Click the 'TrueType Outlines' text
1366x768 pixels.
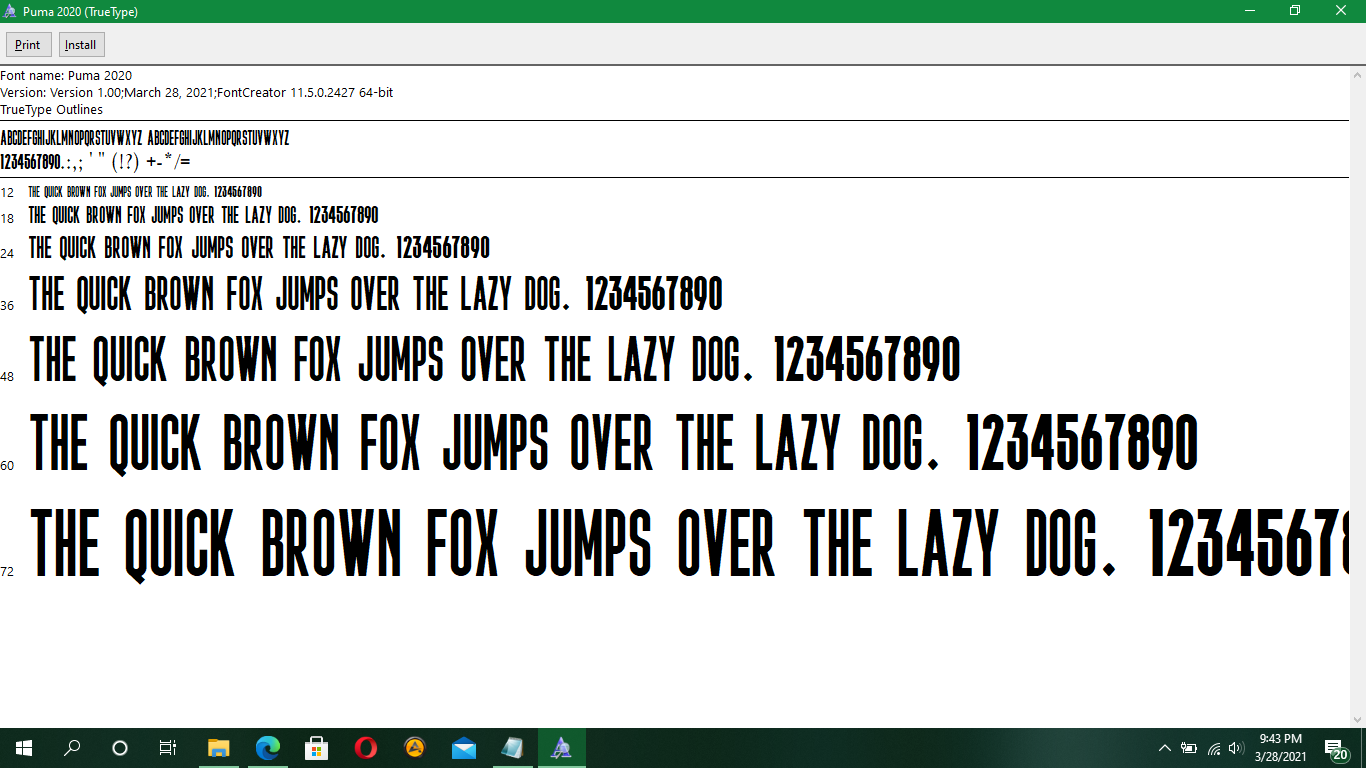(52, 109)
